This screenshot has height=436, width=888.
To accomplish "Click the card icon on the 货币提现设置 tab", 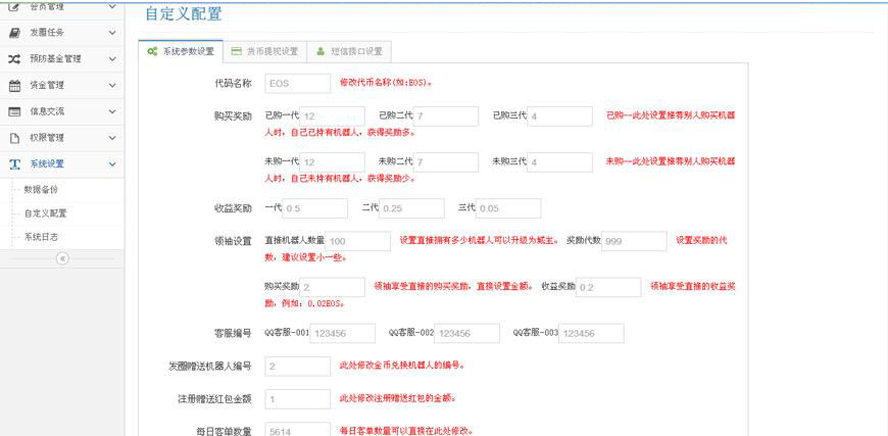I will 237,52.
